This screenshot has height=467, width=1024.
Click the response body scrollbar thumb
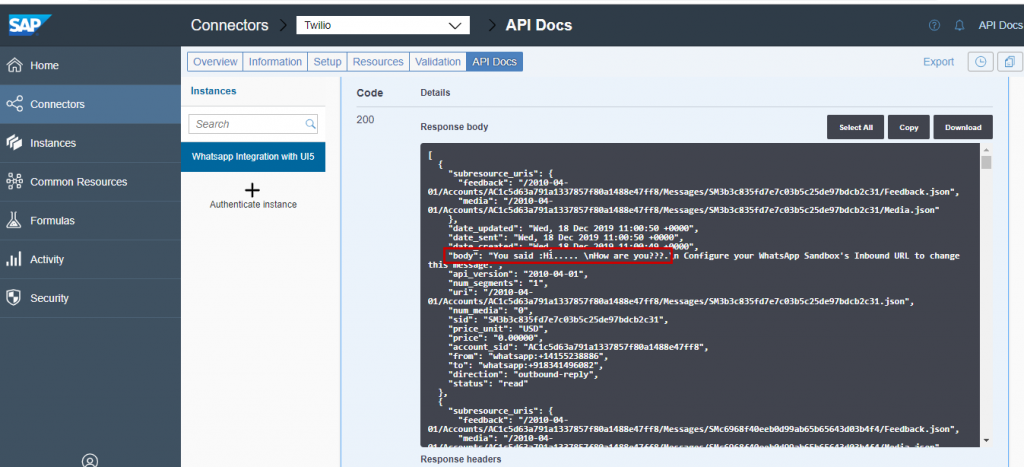click(986, 162)
